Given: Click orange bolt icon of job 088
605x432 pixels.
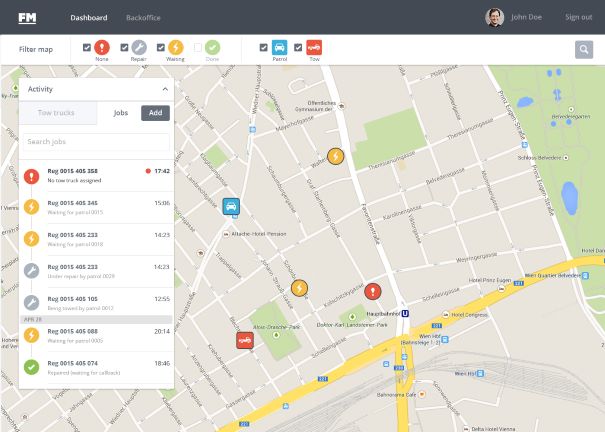Looking at the screenshot, I should (x=31, y=335).
